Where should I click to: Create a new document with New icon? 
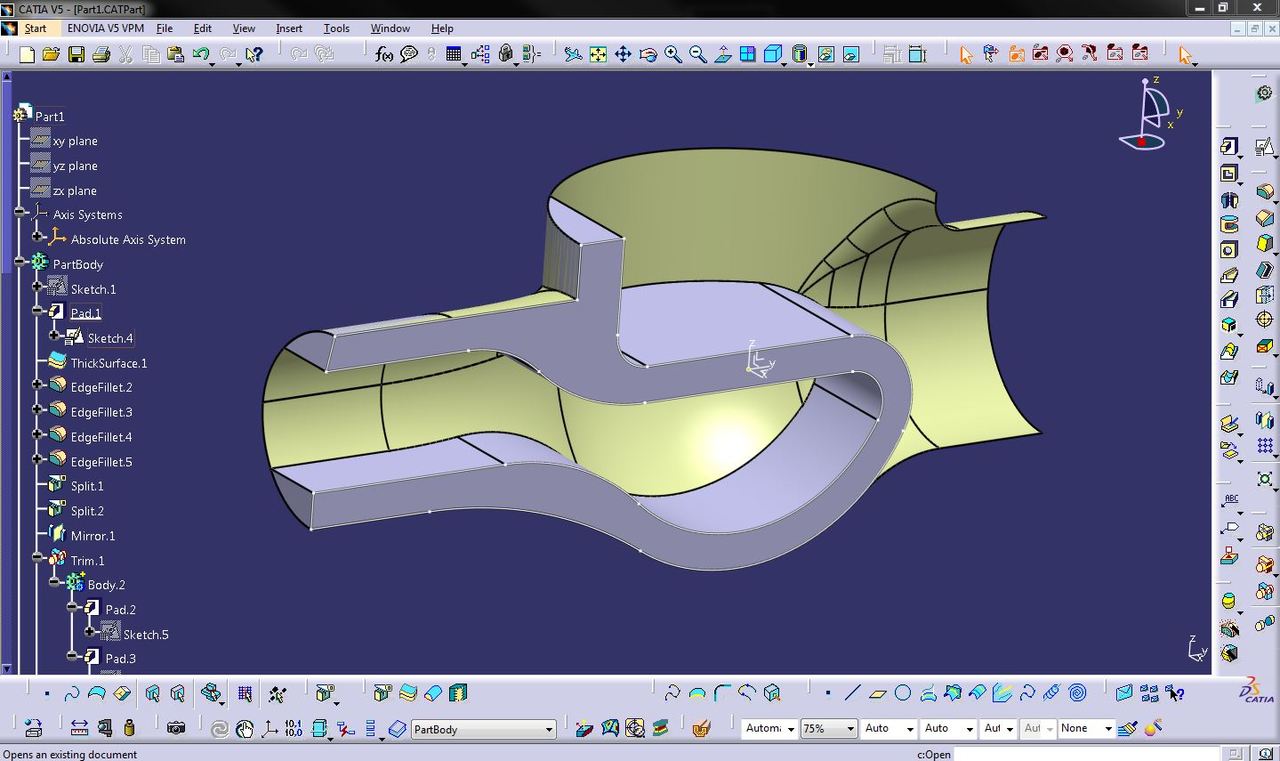(x=27, y=54)
